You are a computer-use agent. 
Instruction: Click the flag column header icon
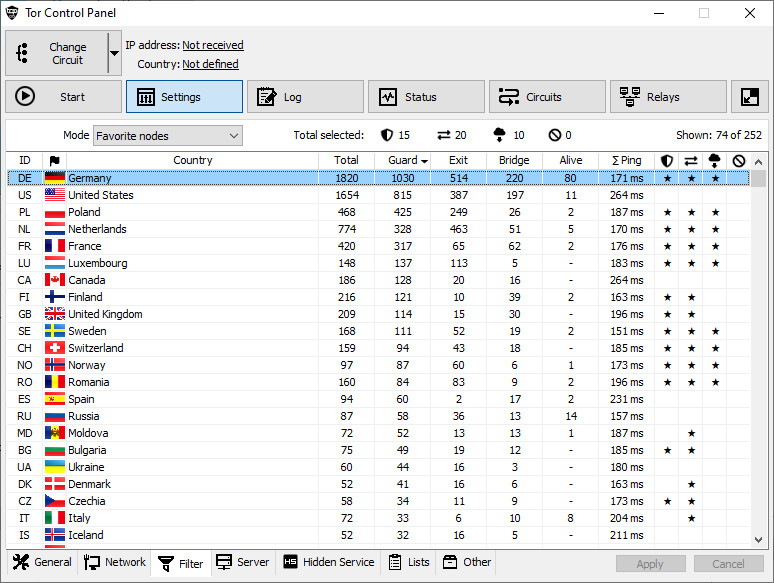pos(54,160)
